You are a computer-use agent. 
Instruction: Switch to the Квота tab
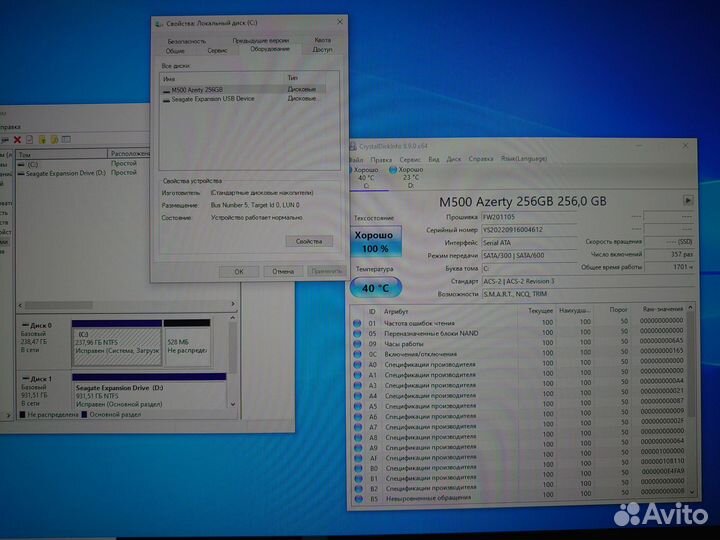(323, 40)
